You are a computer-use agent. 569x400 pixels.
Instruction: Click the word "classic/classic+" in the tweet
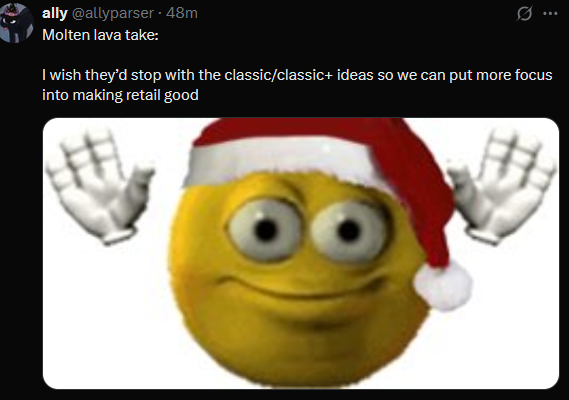point(279,75)
